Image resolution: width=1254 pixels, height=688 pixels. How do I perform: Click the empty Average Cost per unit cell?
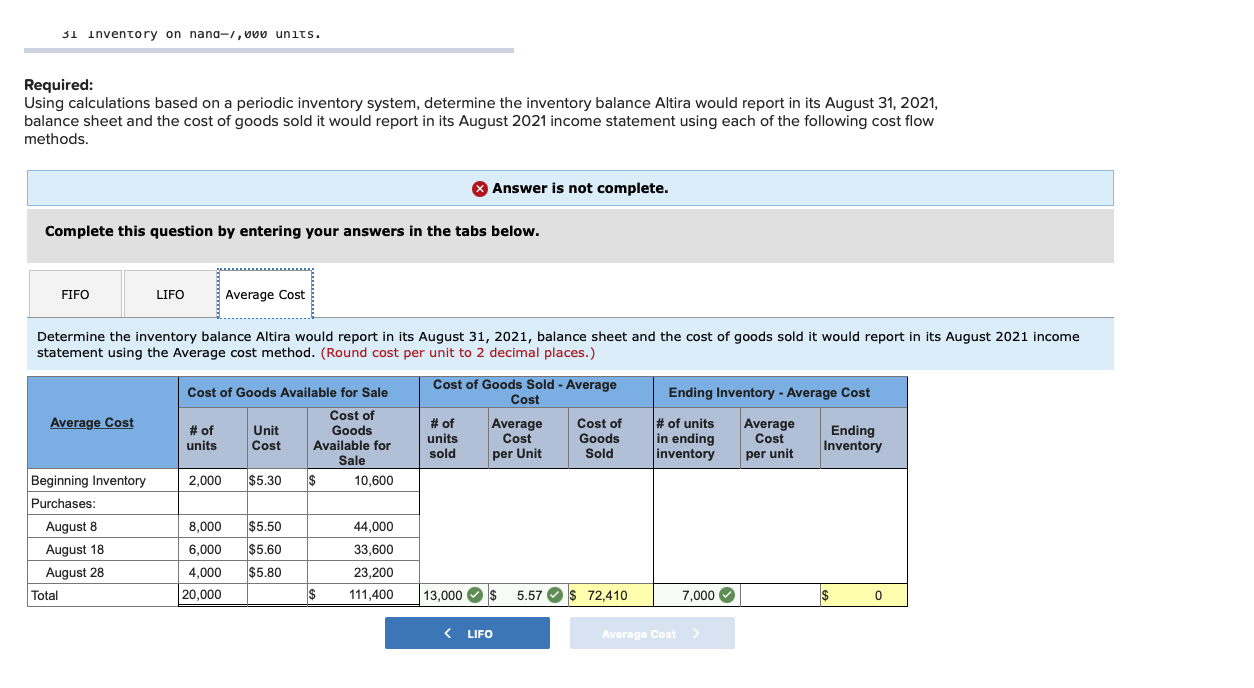tap(779, 594)
